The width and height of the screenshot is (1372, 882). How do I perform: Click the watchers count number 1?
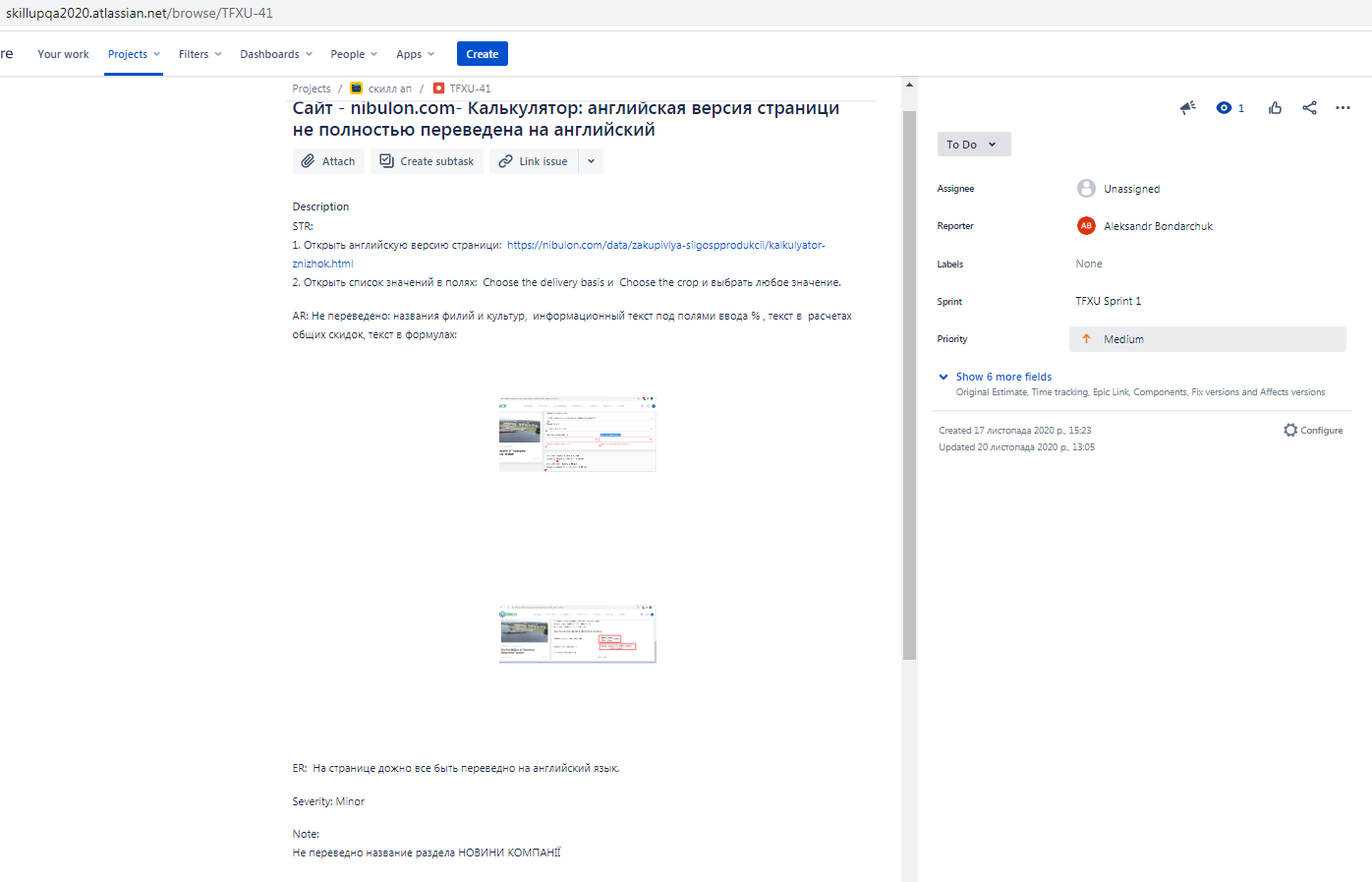point(1241,108)
